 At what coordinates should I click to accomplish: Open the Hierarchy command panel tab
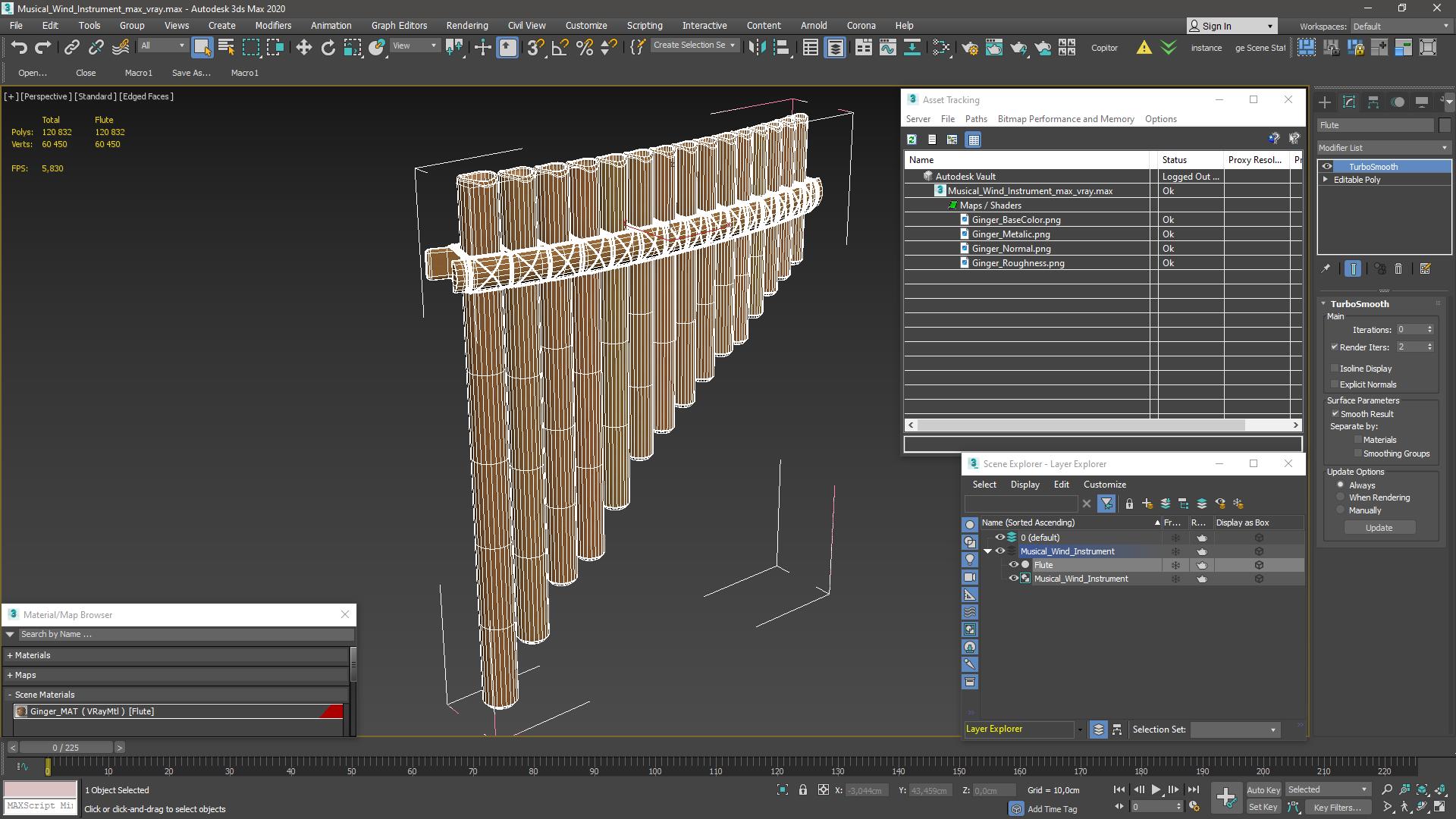pos(1373,102)
